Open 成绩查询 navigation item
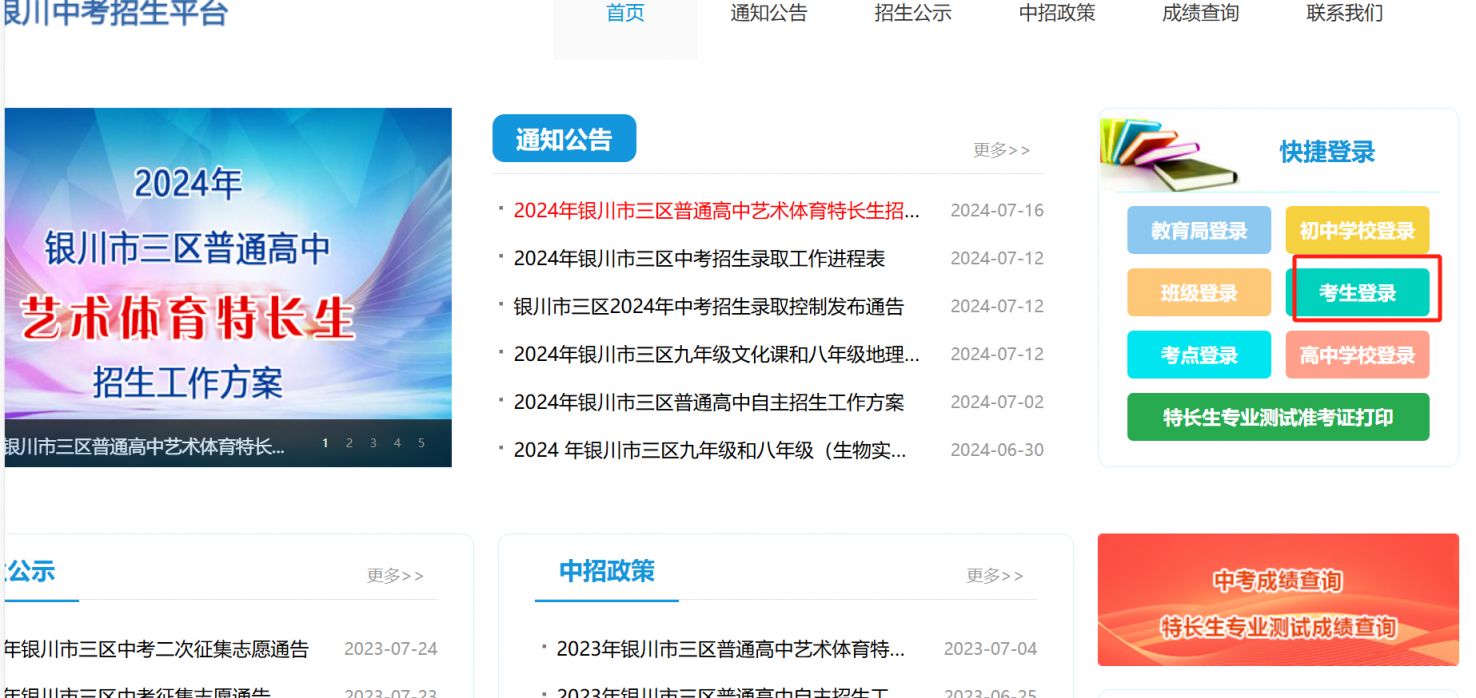 pos(1200,14)
